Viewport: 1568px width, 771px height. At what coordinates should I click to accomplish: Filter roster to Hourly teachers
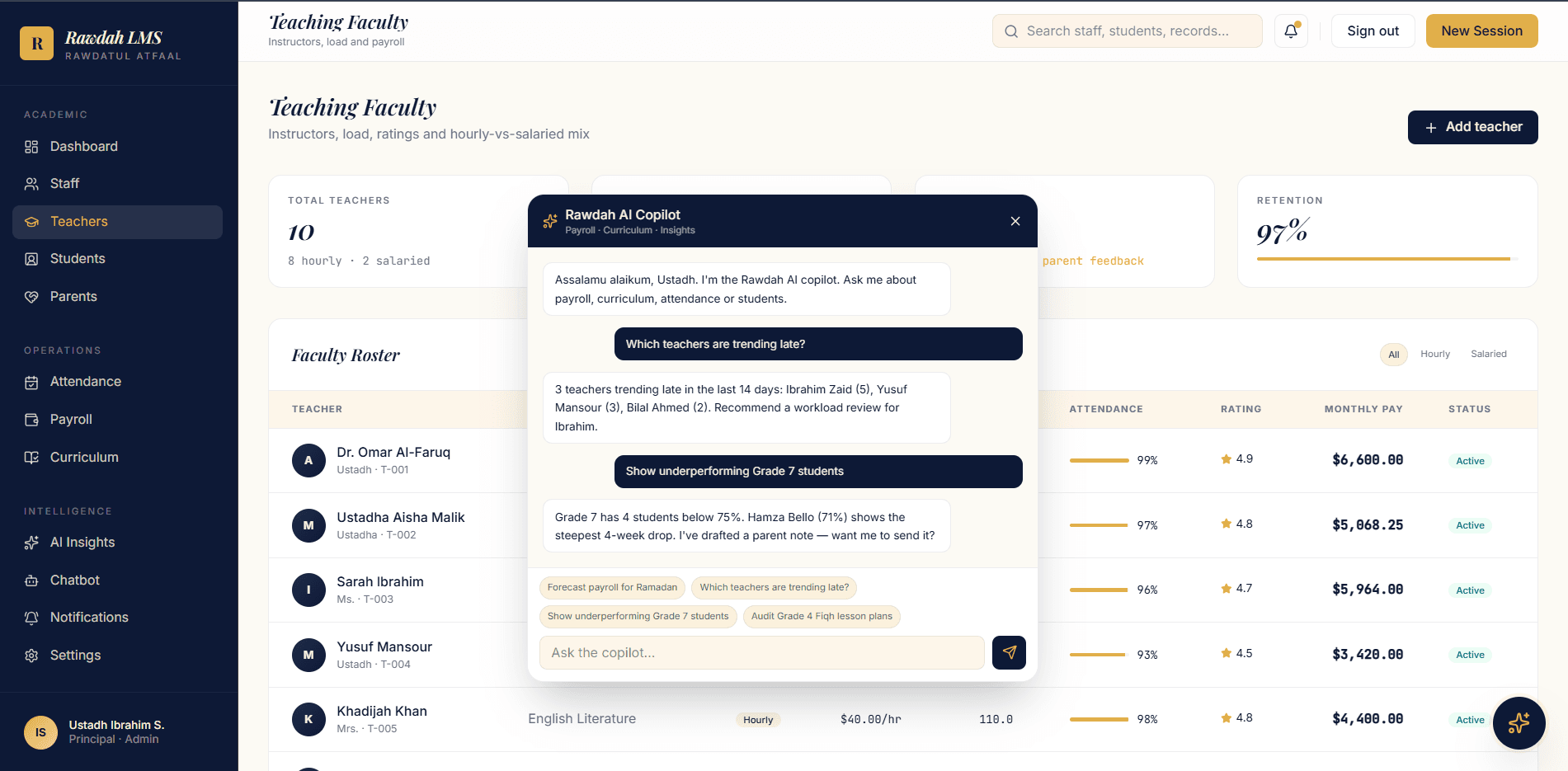click(x=1434, y=354)
